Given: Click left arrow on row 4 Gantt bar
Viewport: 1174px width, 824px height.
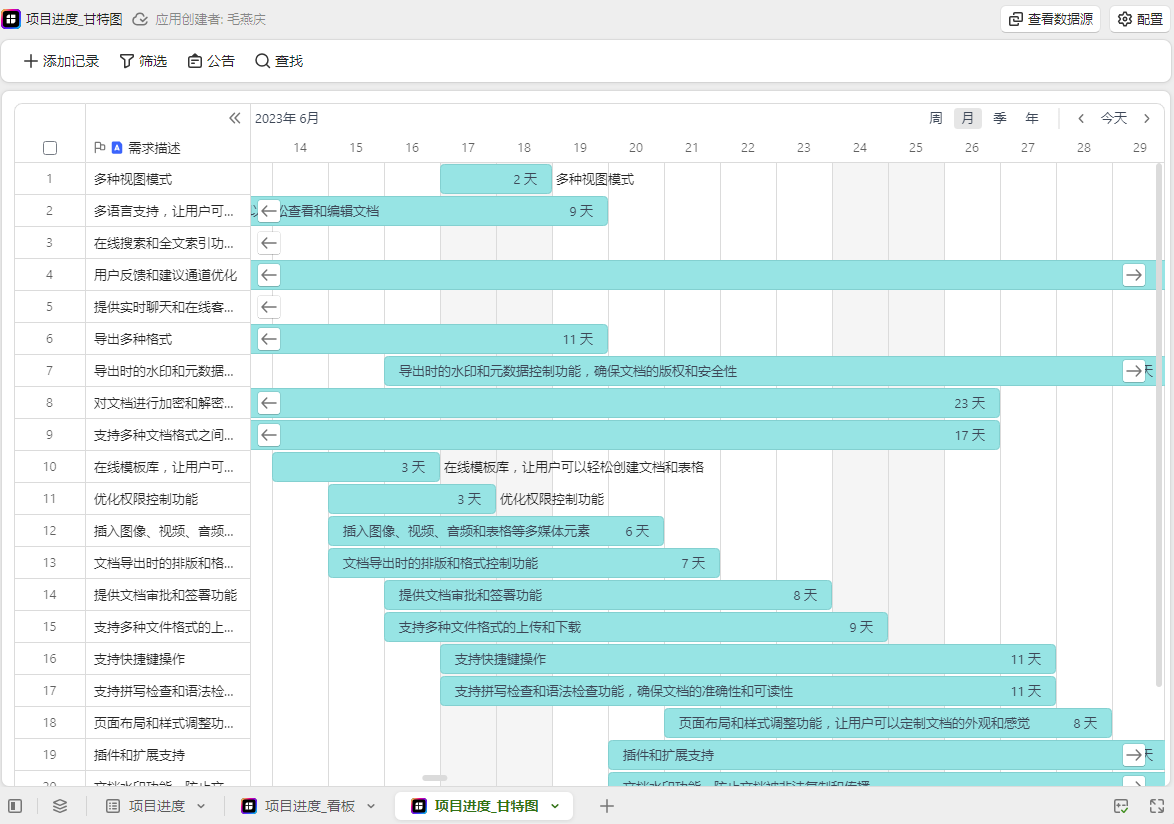Looking at the screenshot, I should point(269,275).
